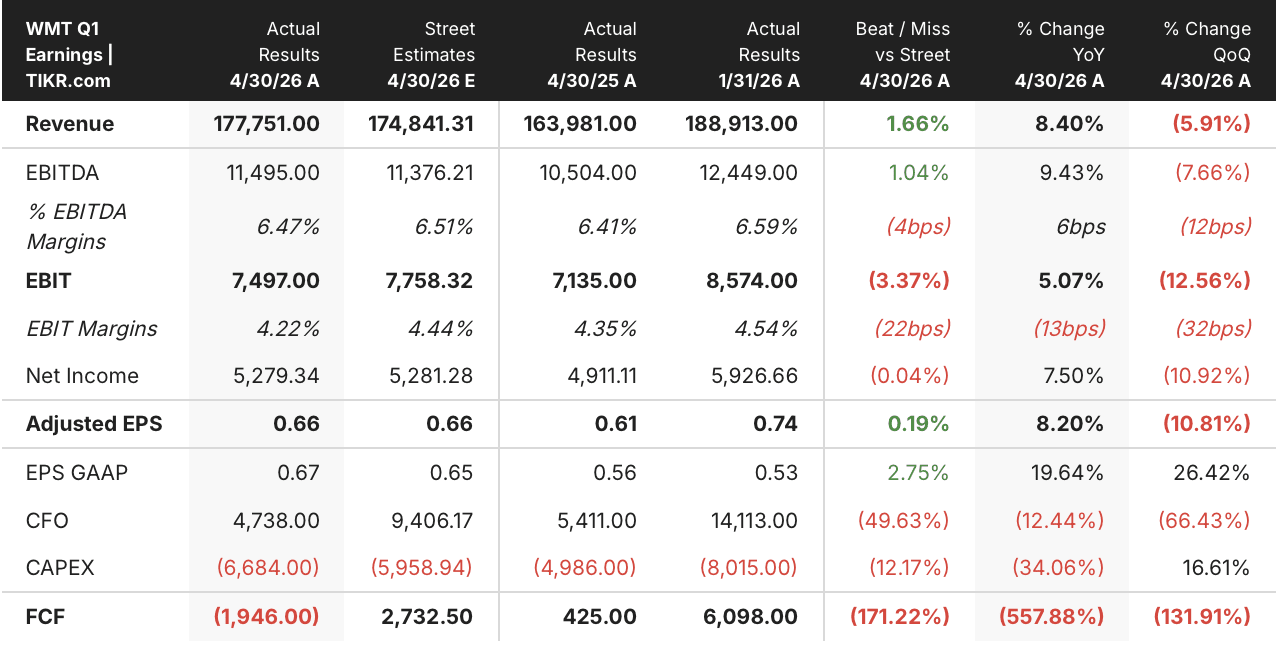Click EPS GAAP beat 2.75%
The height and width of the screenshot is (660, 1280).
pos(919,472)
